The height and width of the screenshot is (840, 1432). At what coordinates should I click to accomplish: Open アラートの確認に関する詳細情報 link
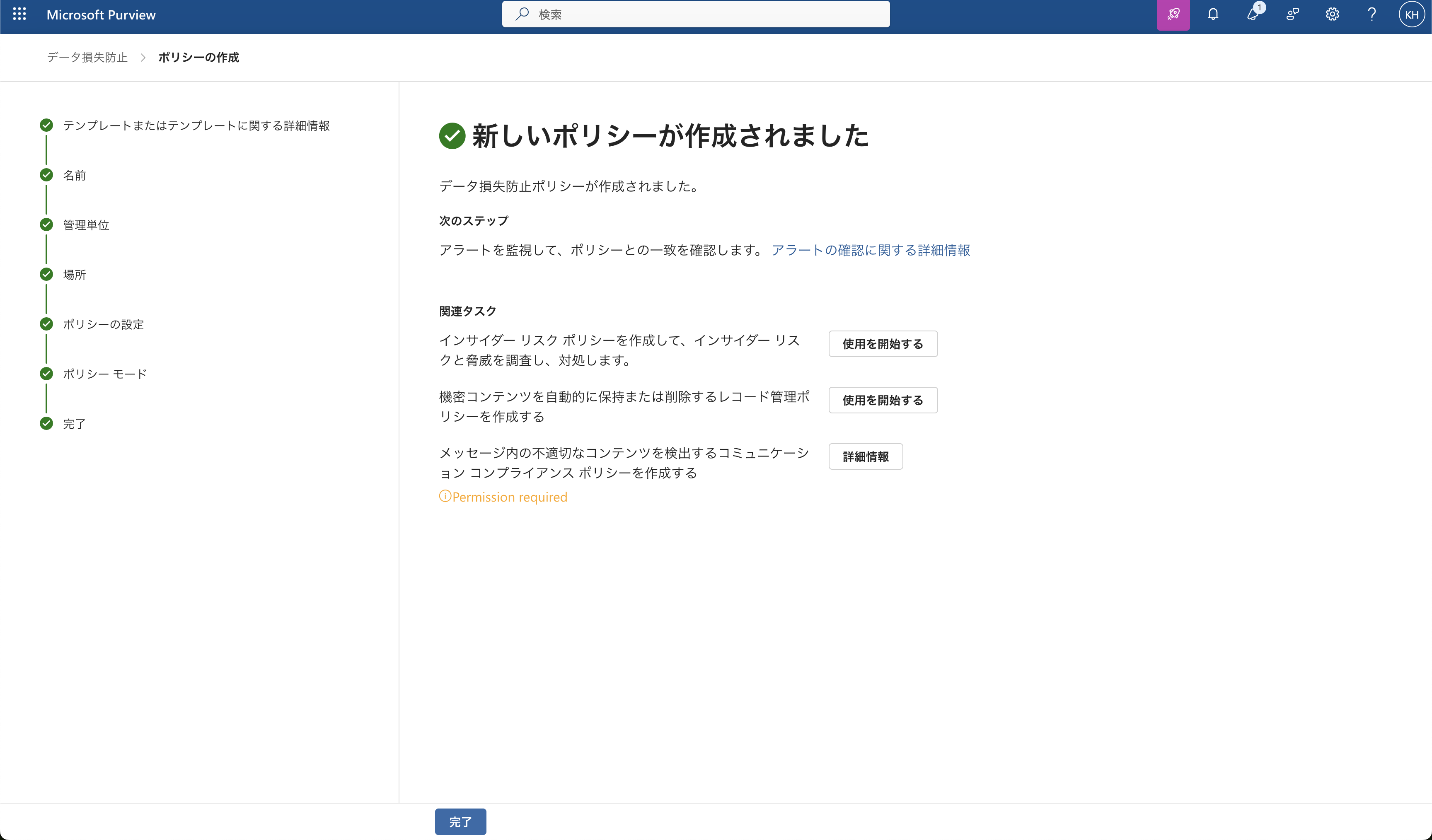[x=871, y=250]
